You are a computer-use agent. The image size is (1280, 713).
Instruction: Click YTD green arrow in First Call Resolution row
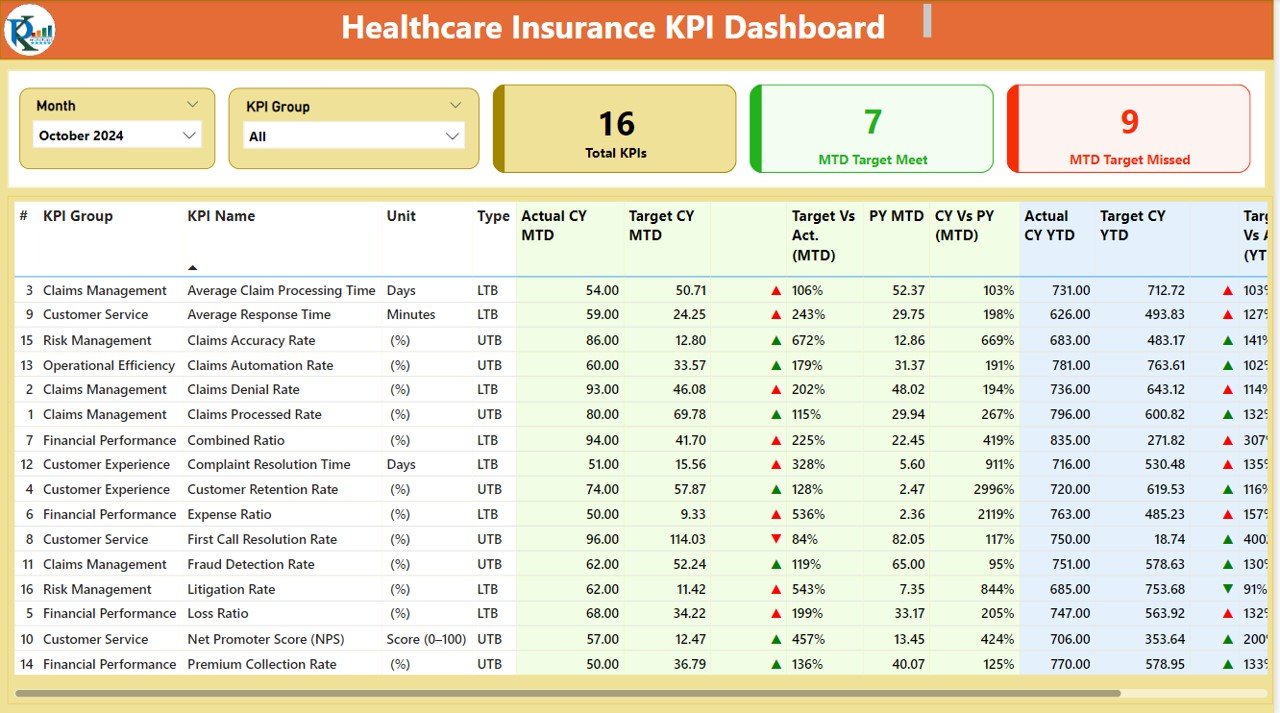point(1228,540)
